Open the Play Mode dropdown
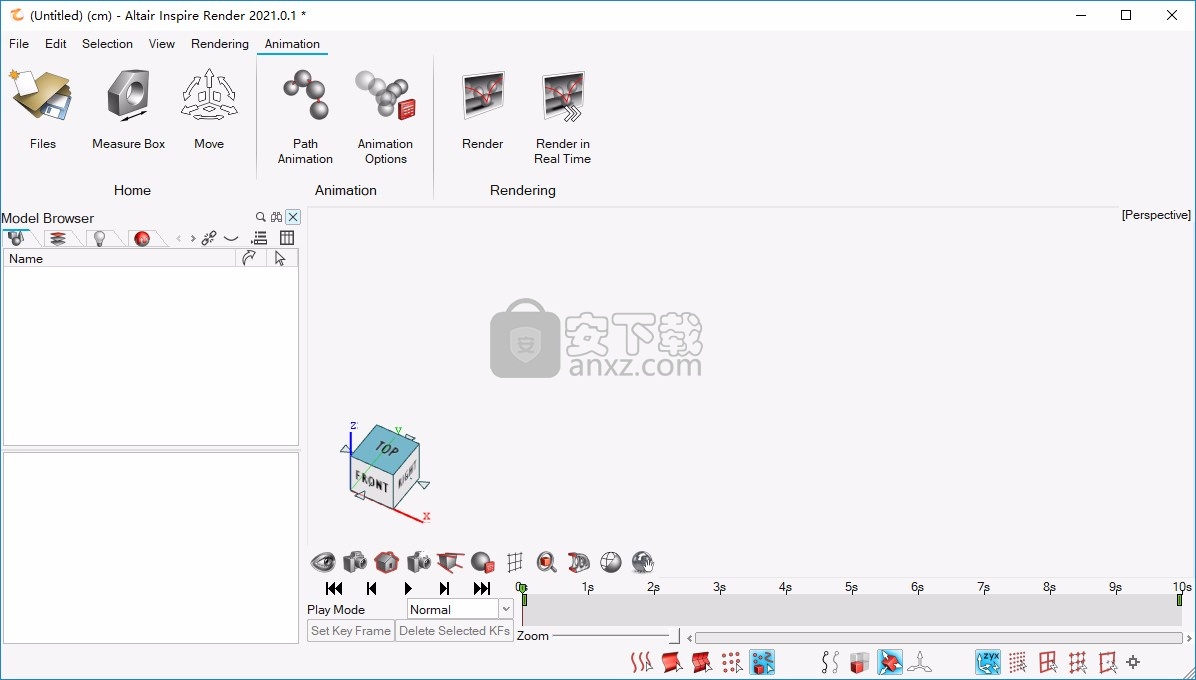This screenshot has height=680, width=1196. pyautogui.click(x=459, y=609)
